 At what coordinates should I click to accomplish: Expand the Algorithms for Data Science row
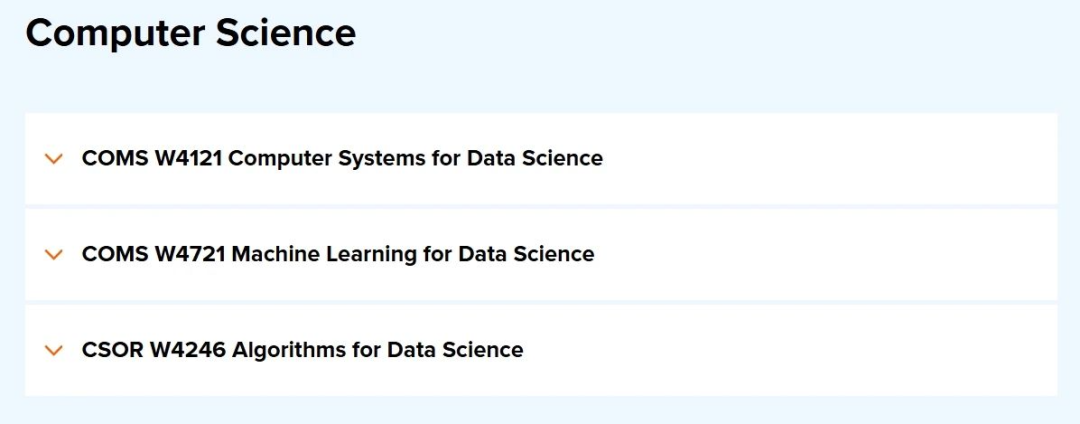(302, 351)
